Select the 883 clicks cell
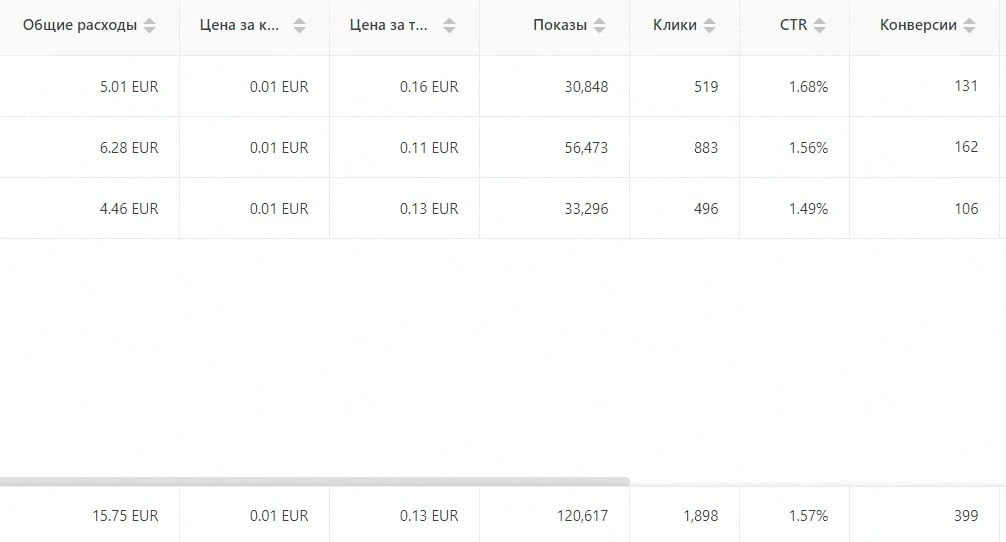1006x542 pixels. [706, 148]
